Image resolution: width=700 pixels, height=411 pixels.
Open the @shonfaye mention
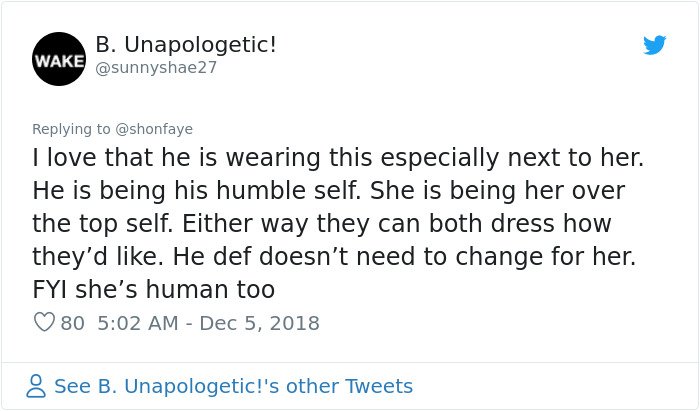pos(154,129)
